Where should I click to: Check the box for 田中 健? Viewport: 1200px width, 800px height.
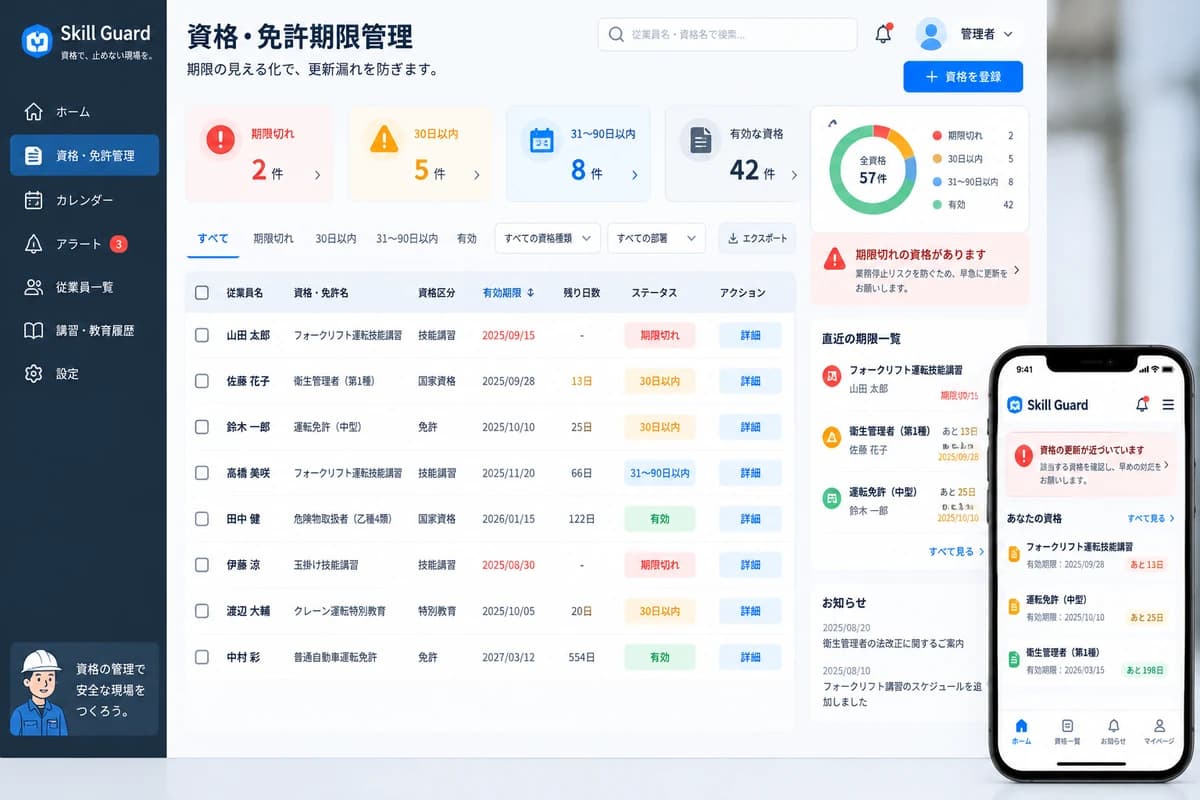click(x=202, y=519)
